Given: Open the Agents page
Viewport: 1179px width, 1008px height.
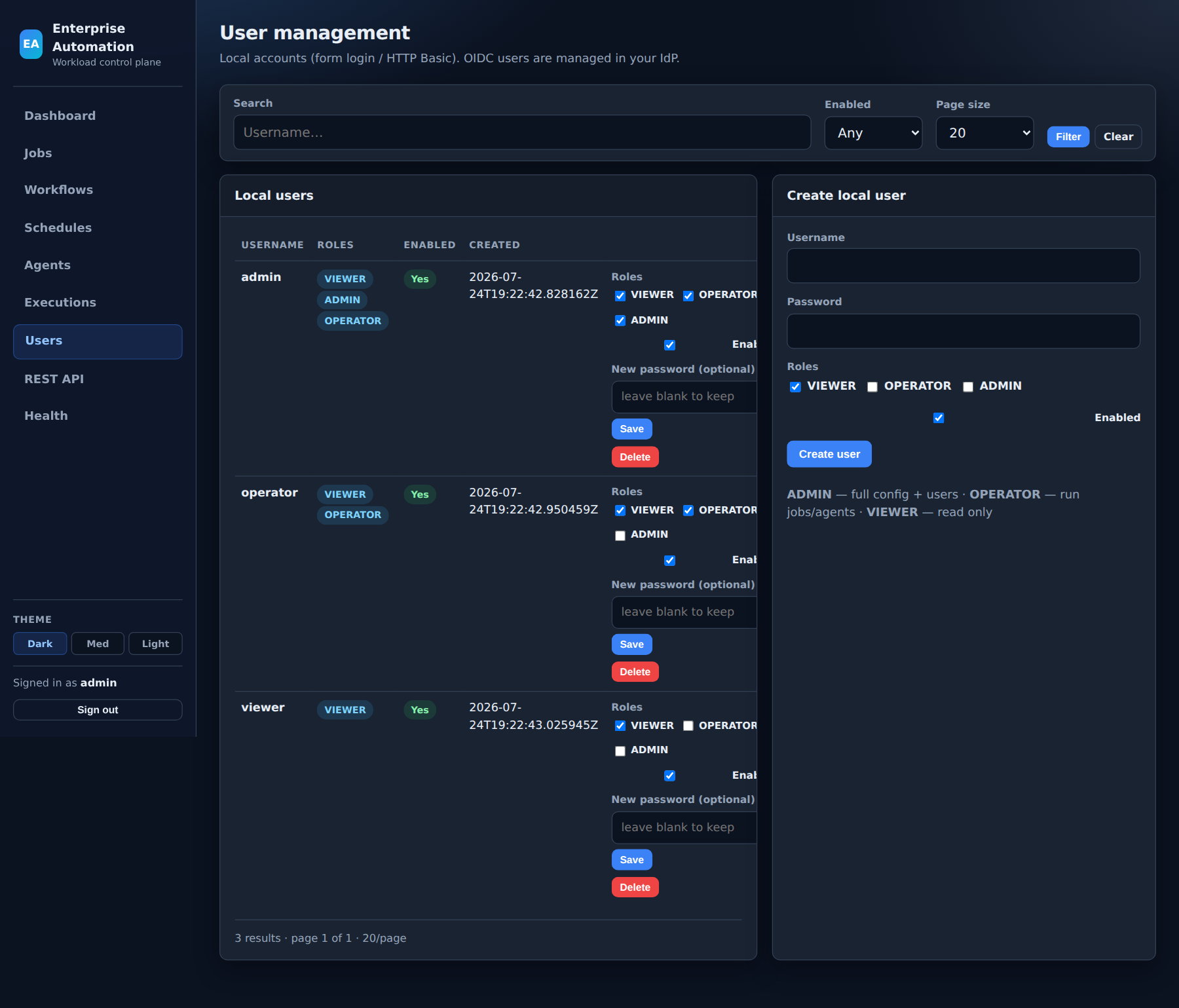Looking at the screenshot, I should pos(98,265).
